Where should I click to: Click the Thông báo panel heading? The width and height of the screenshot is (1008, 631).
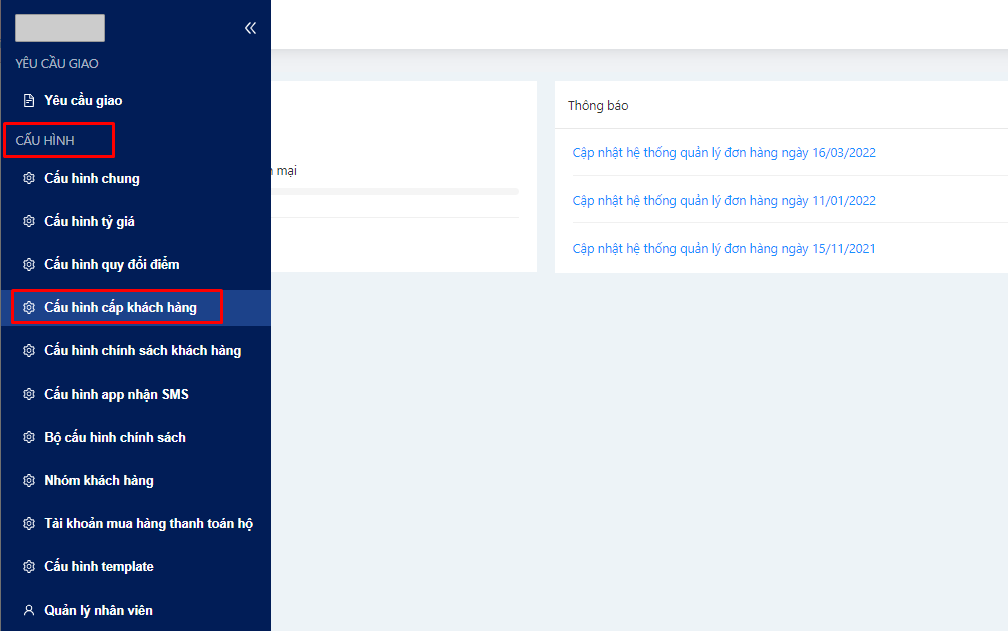pos(598,106)
